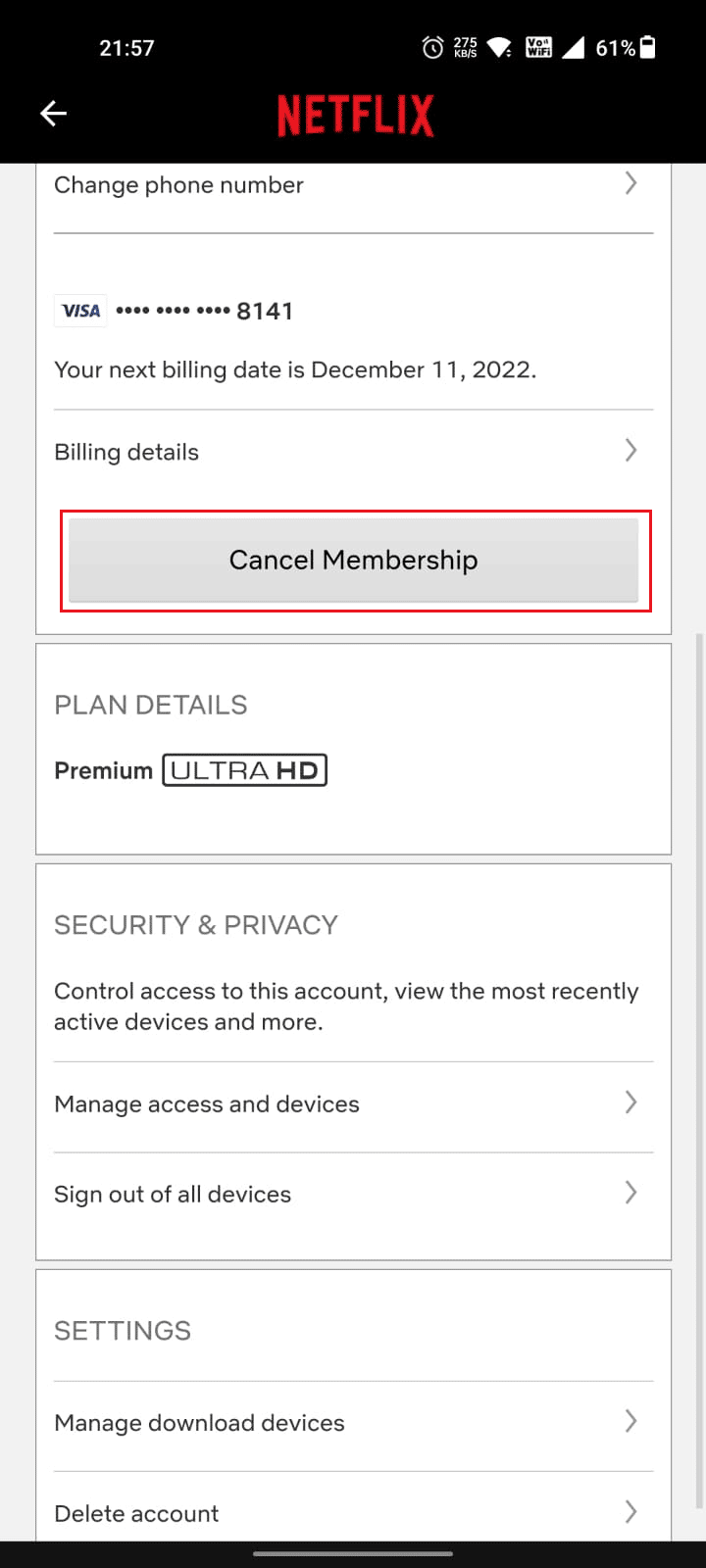The width and height of the screenshot is (706, 1568).
Task: Tap the home gesture bar
Action: (x=353, y=1553)
